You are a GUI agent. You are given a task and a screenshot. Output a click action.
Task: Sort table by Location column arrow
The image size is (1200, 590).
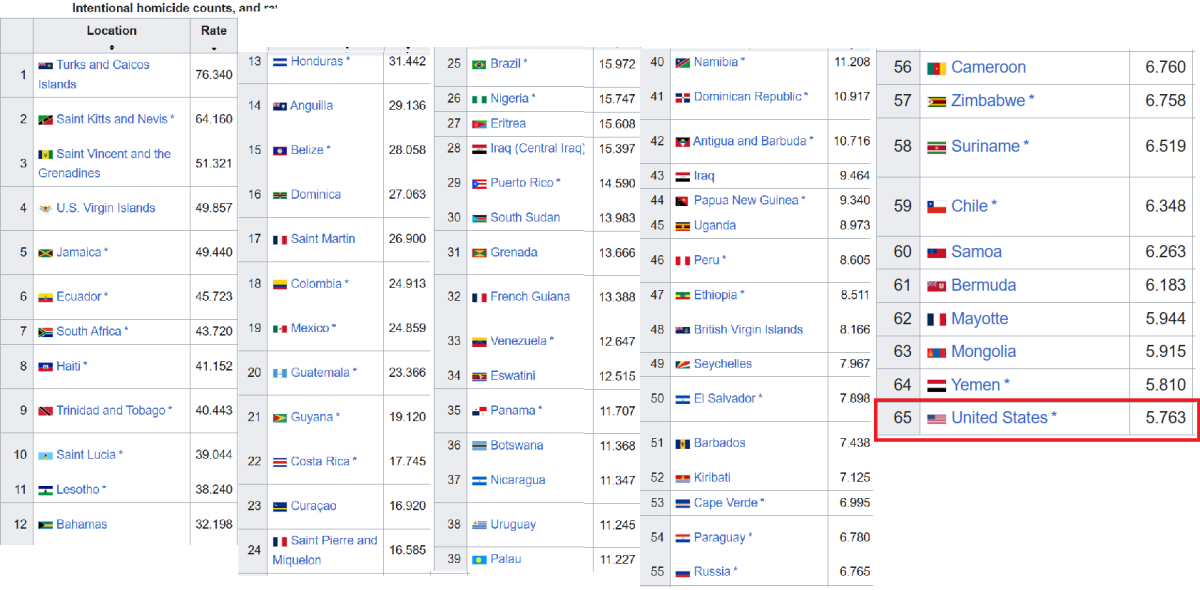[x=112, y=46]
